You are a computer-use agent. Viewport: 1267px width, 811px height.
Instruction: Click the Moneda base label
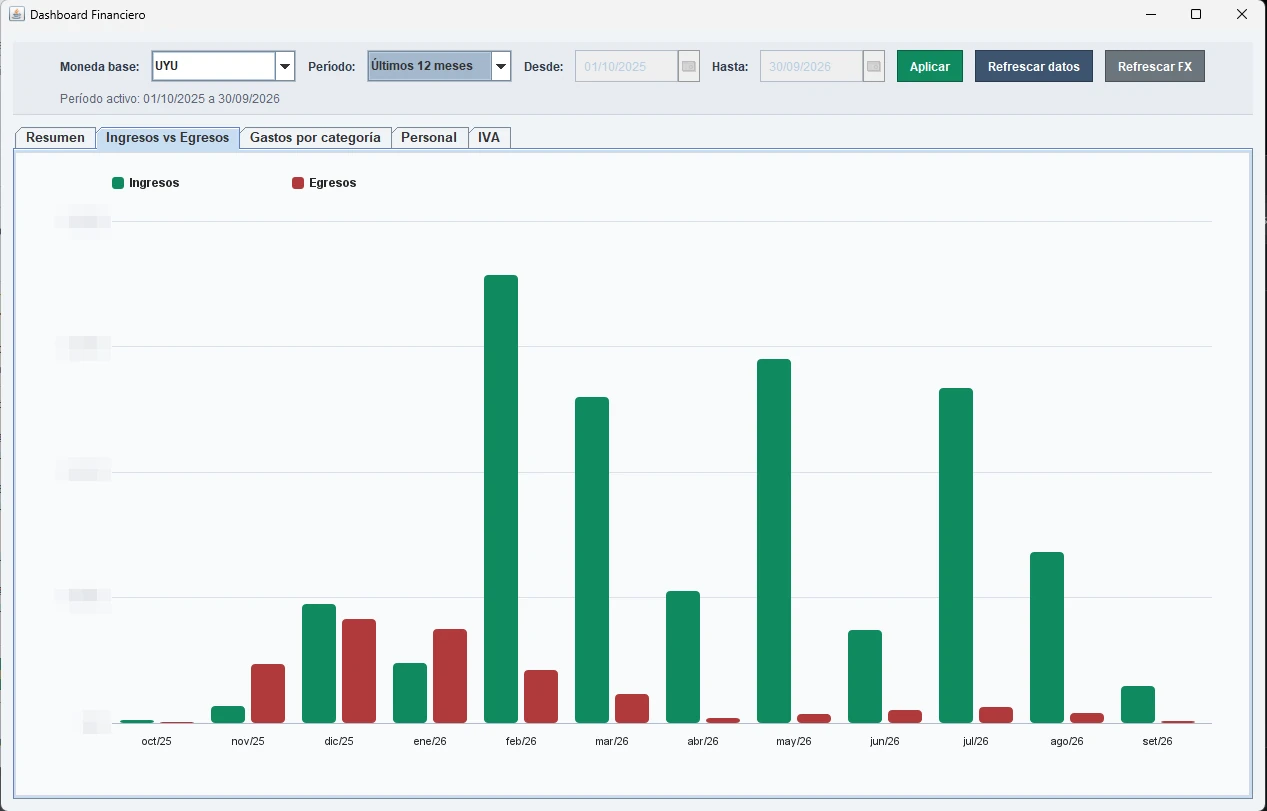99,67
